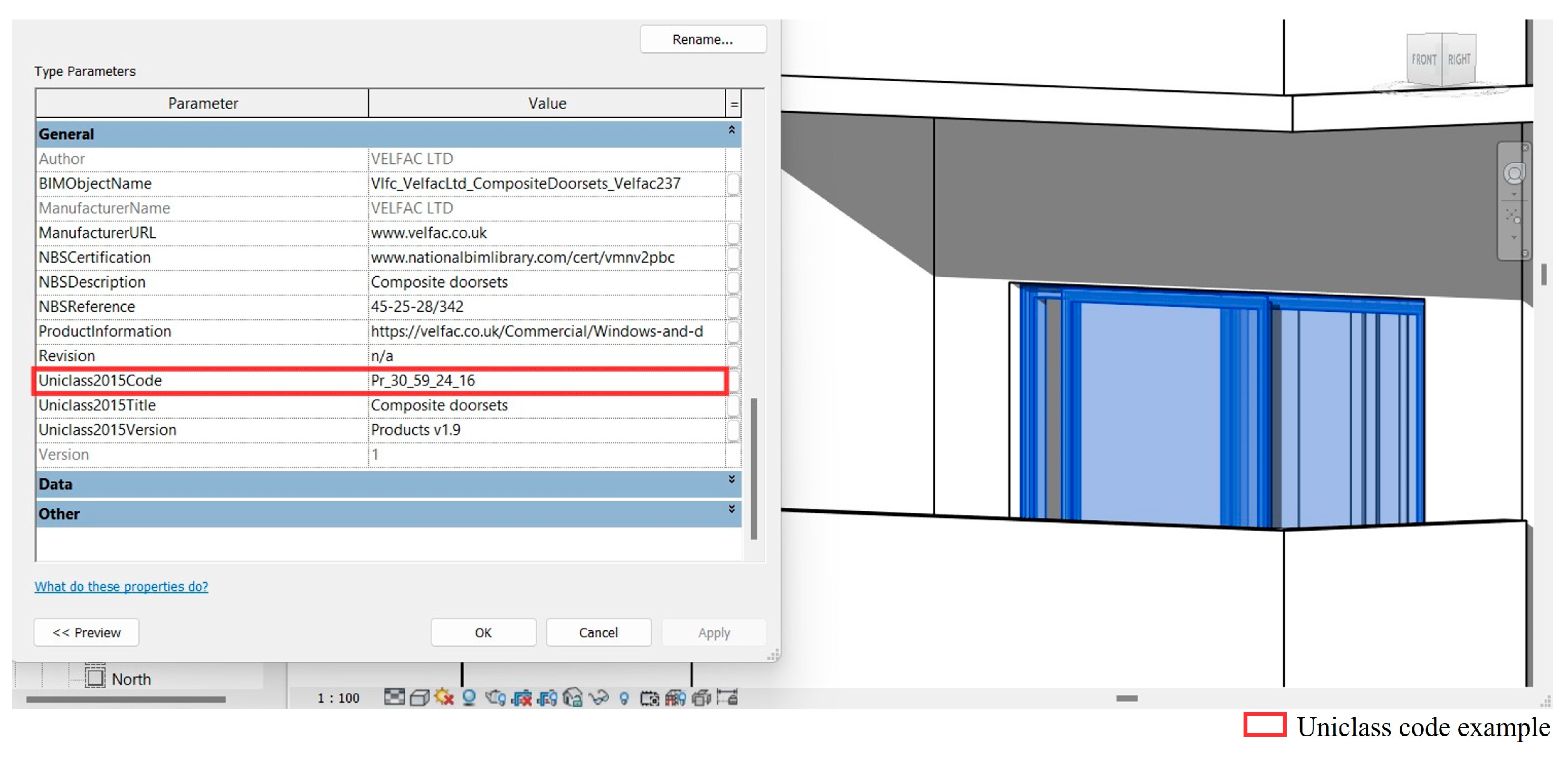
Task: Open the Temporary View Properties icon
Action: point(650,698)
